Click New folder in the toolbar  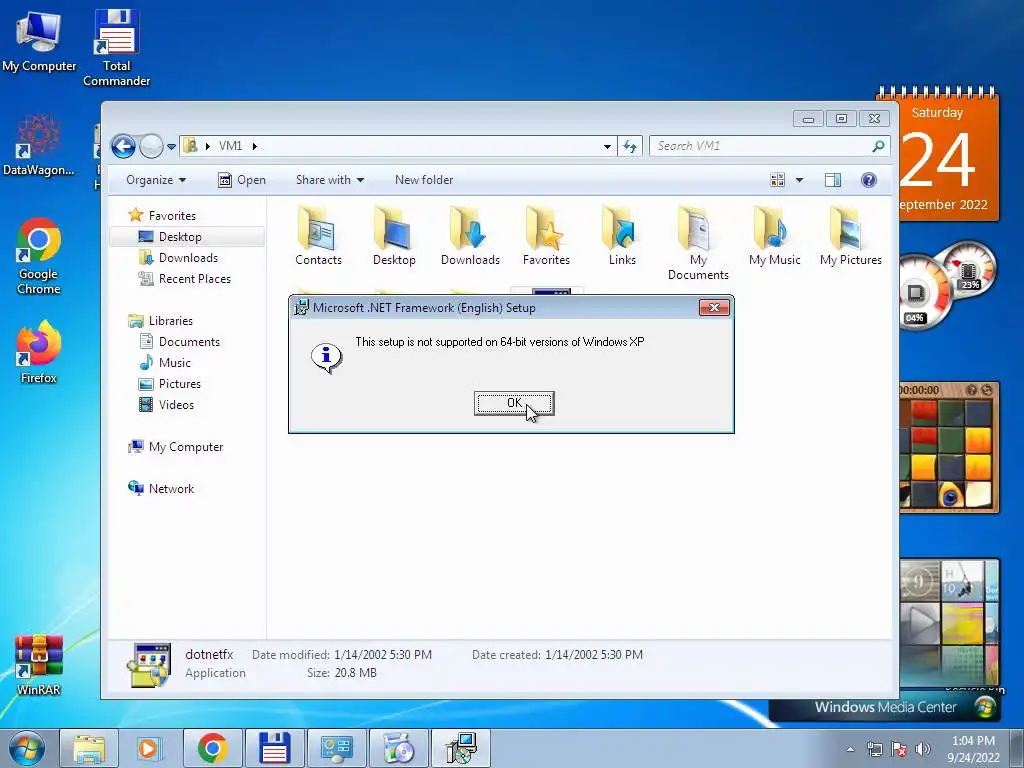coord(424,180)
